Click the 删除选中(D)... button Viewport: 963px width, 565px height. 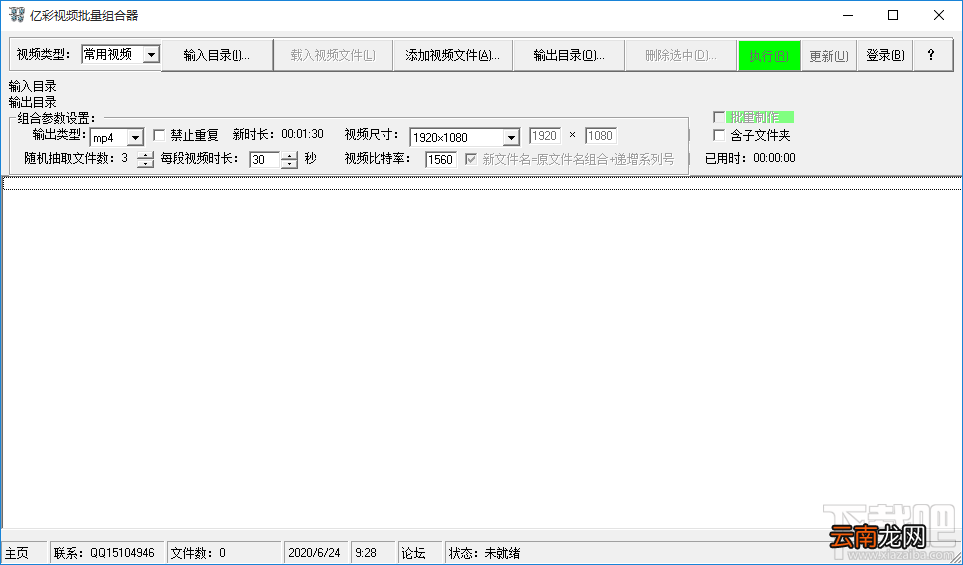pyautogui.click(x=680, y=56)
